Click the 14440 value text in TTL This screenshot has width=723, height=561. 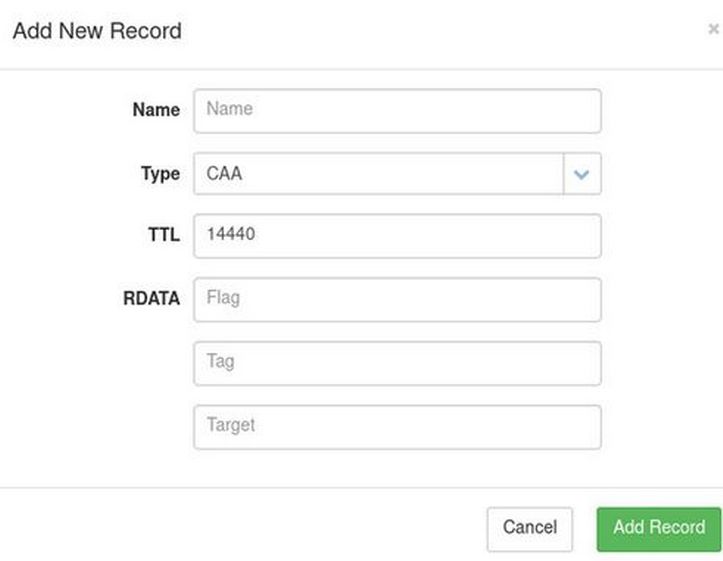point(229,235)
